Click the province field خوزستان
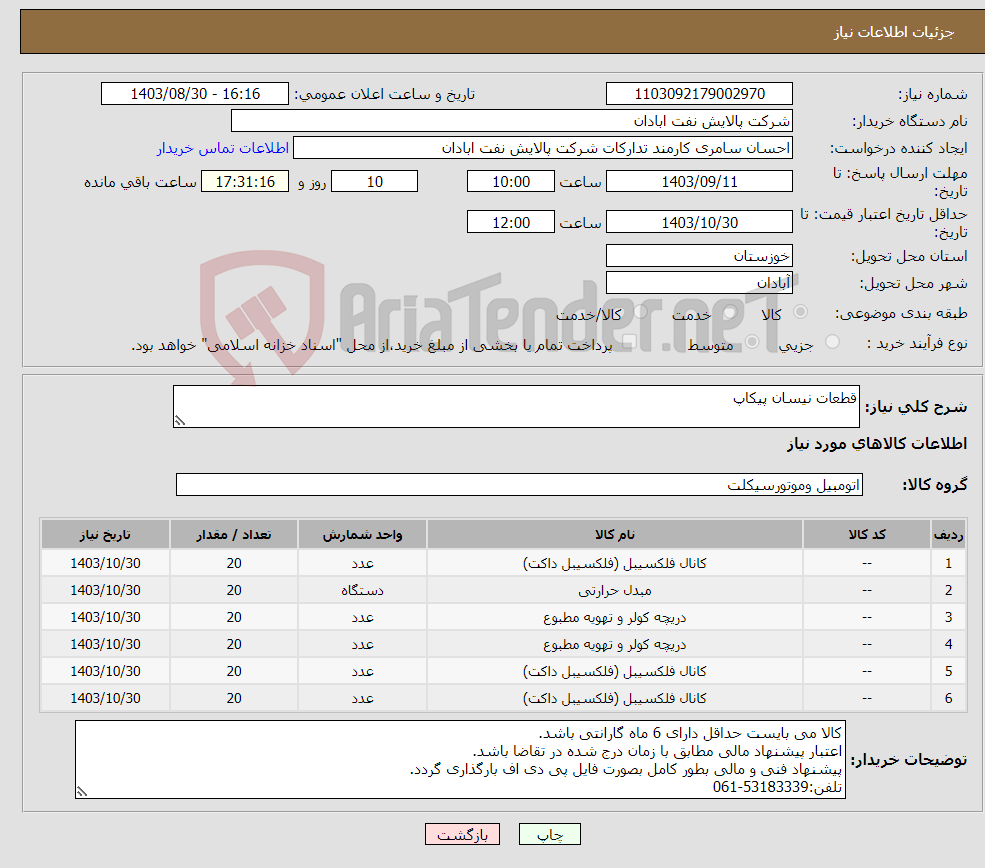Viewport: 985px width, 868px height. coord(699,256)
